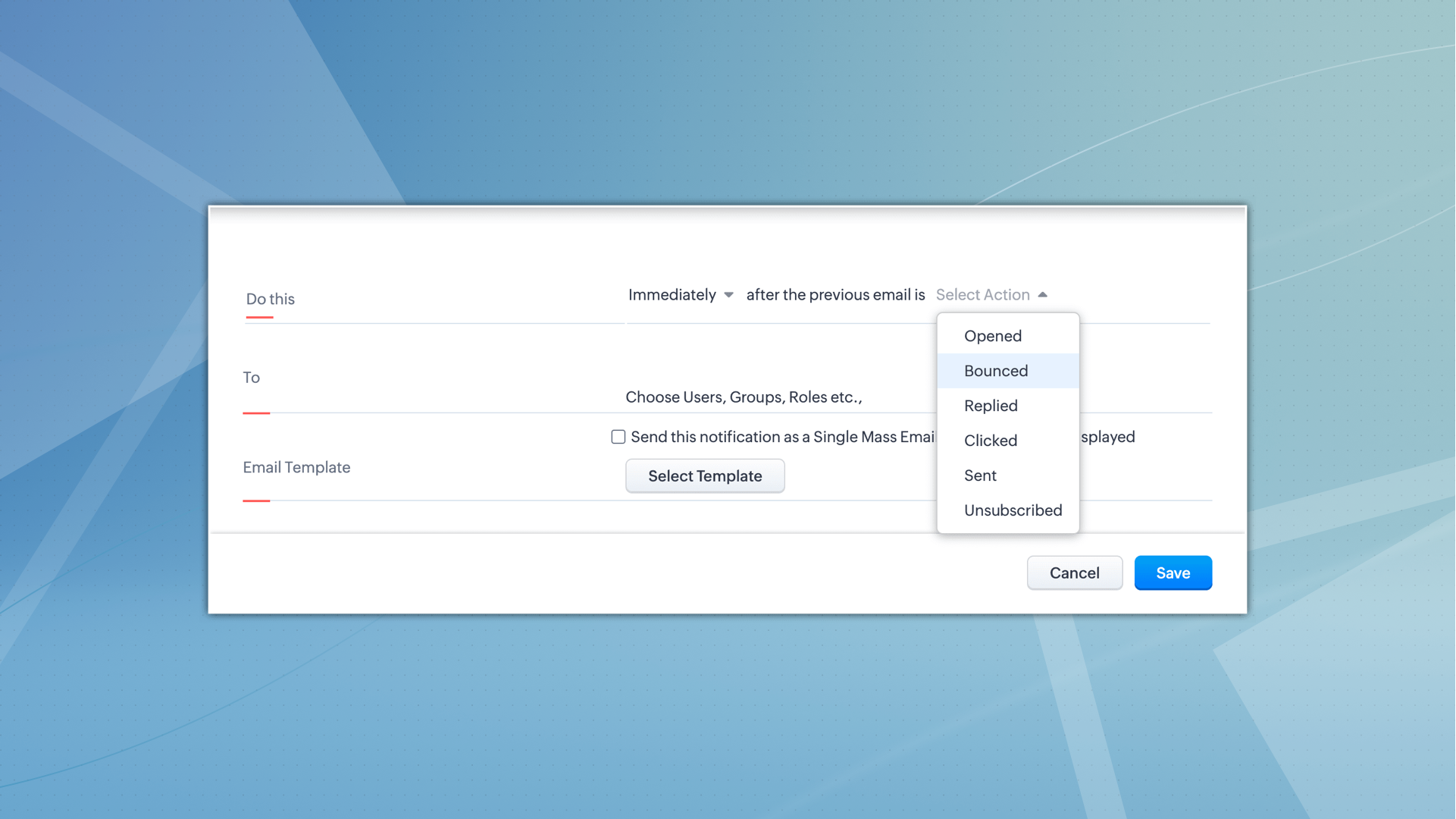Choose Sent from the dropdown list

979,475
